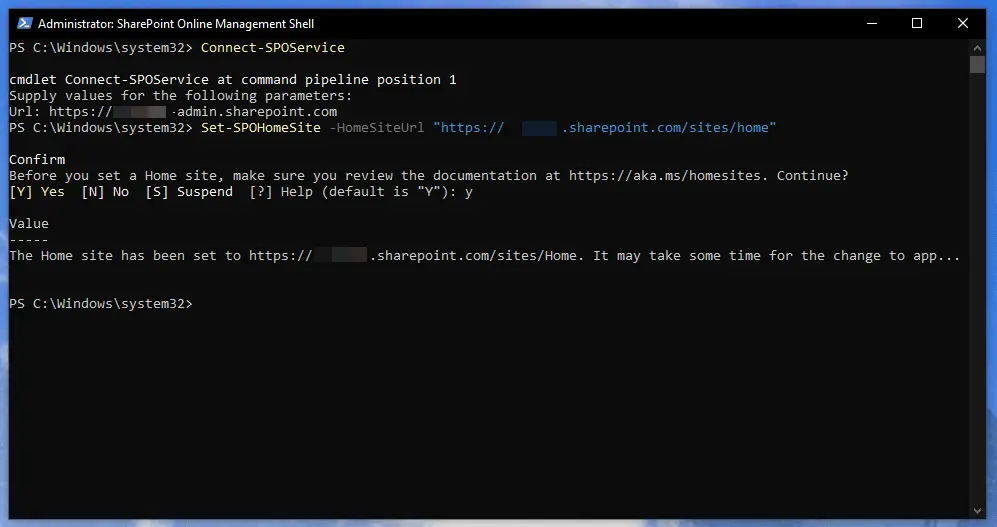The height and width of the screenshot is (527, 997).
Task: Click the PowerShell icon in title bar
Action: click(x=24, y=24)
